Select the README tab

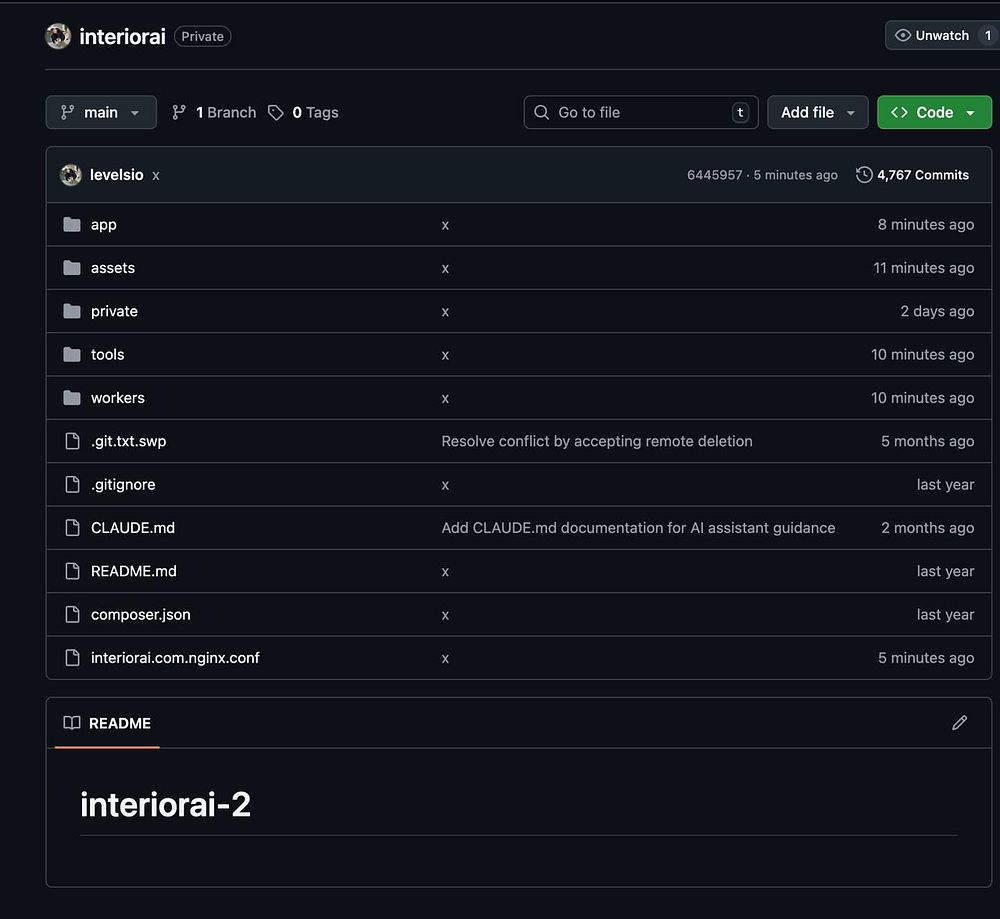[107, 723]
